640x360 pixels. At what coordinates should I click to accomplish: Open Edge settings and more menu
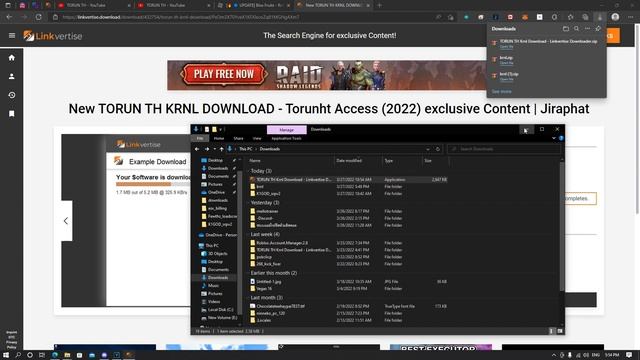click(631, 17)
